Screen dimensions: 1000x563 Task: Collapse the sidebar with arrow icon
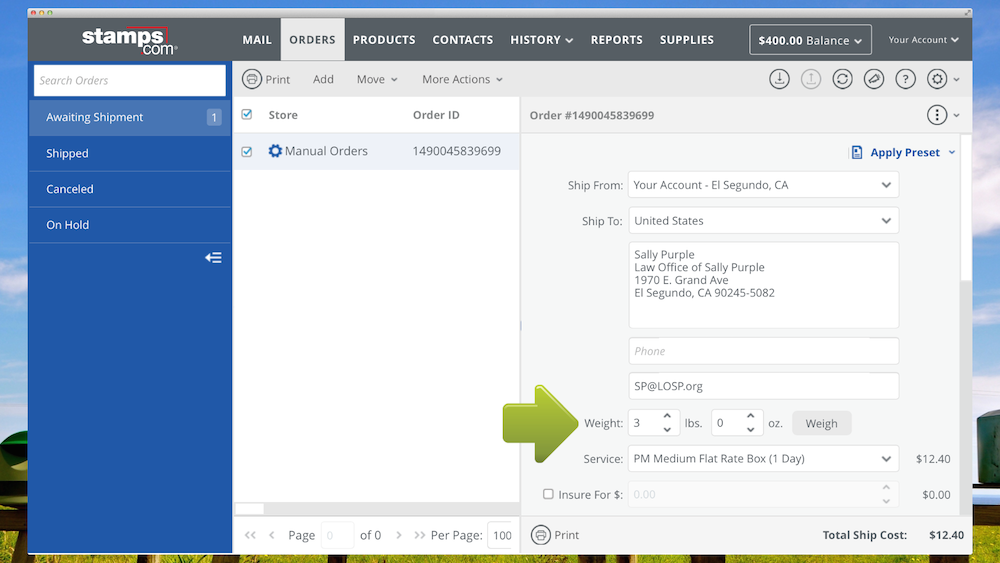[x=213, y=258]
